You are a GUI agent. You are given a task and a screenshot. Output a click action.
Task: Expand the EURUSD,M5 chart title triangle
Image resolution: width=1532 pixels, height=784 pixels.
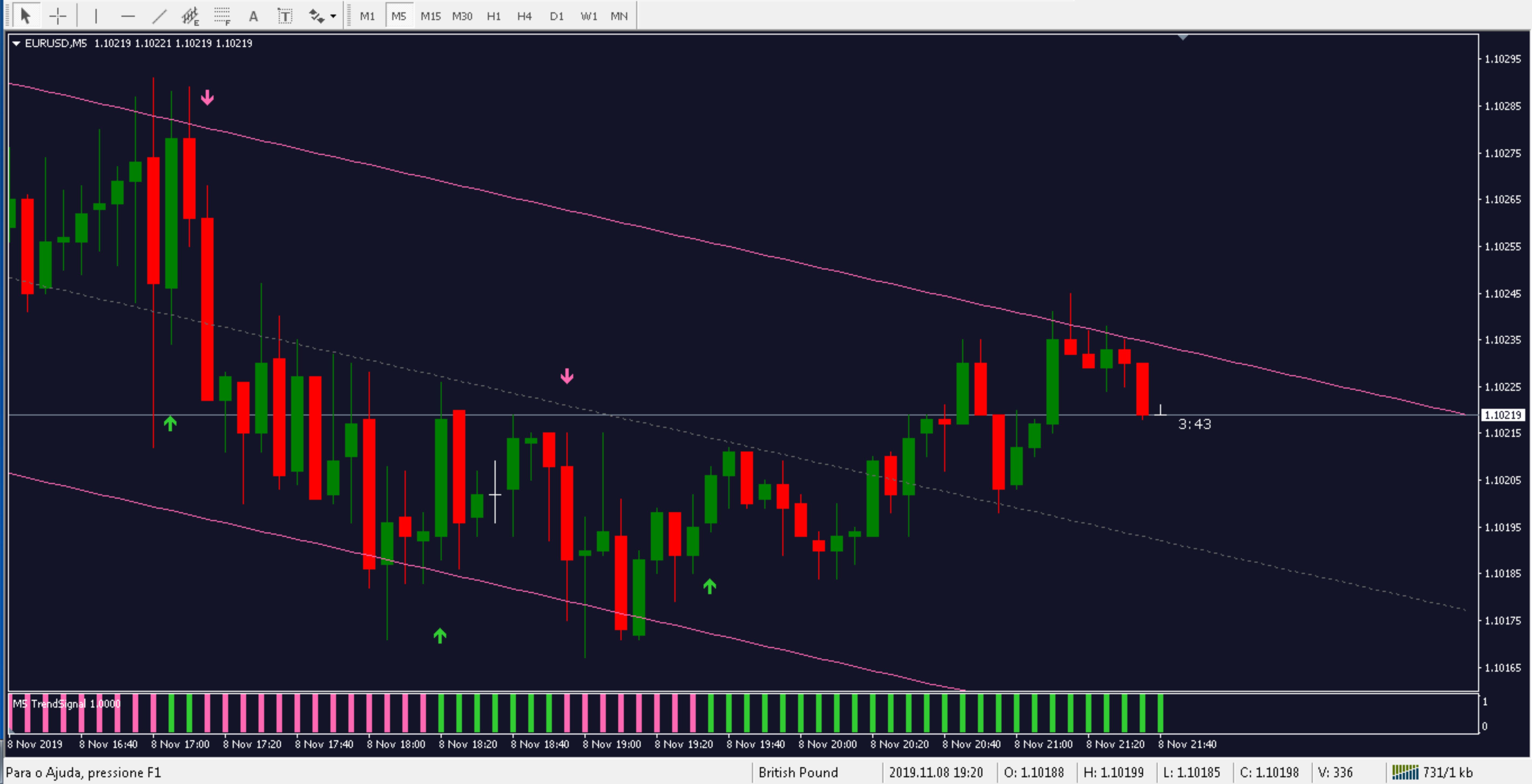17,43
